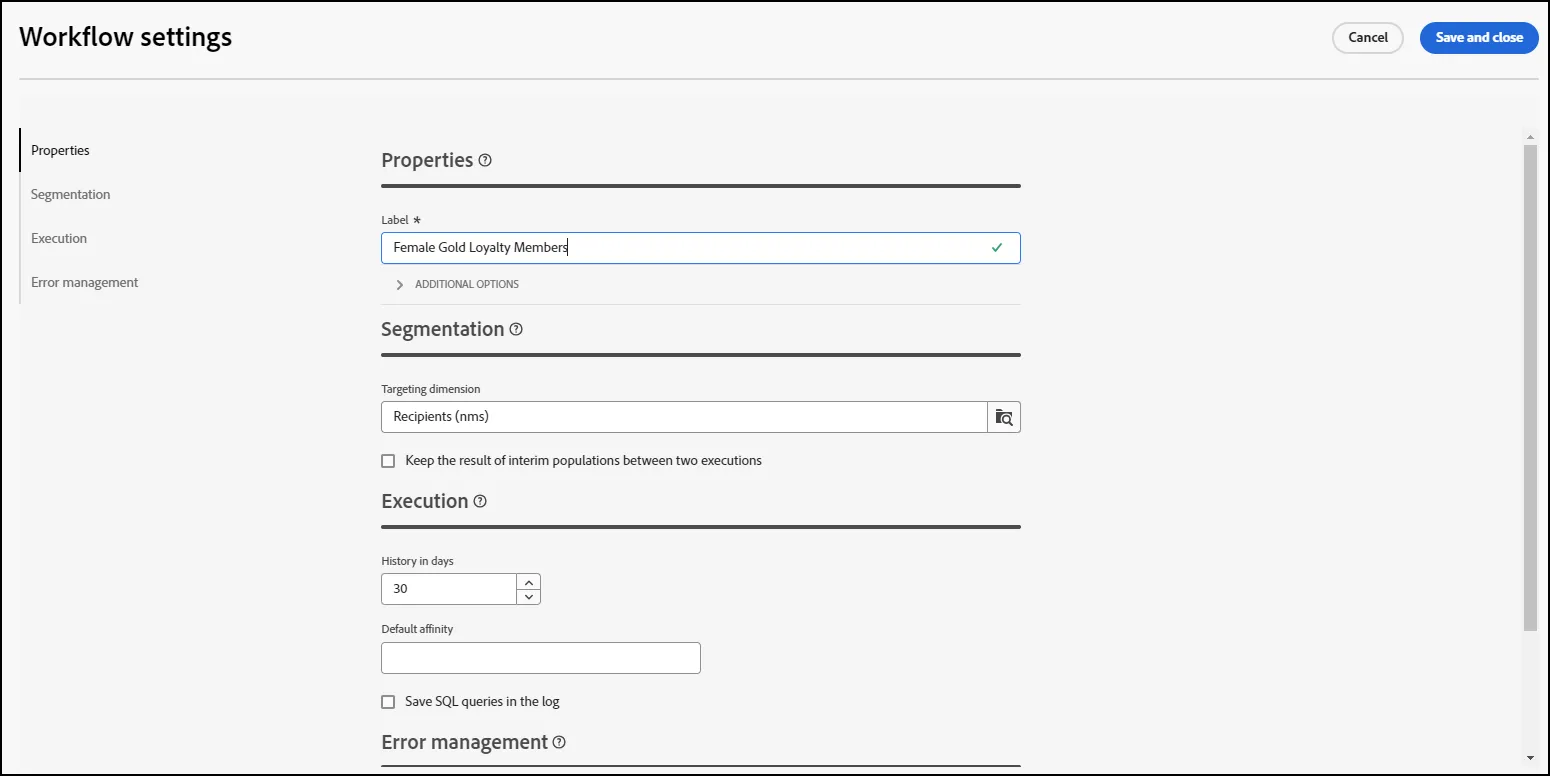Jump to Error management in sidebar
This screenshot has height=776, width=1550.
point(85,282)
